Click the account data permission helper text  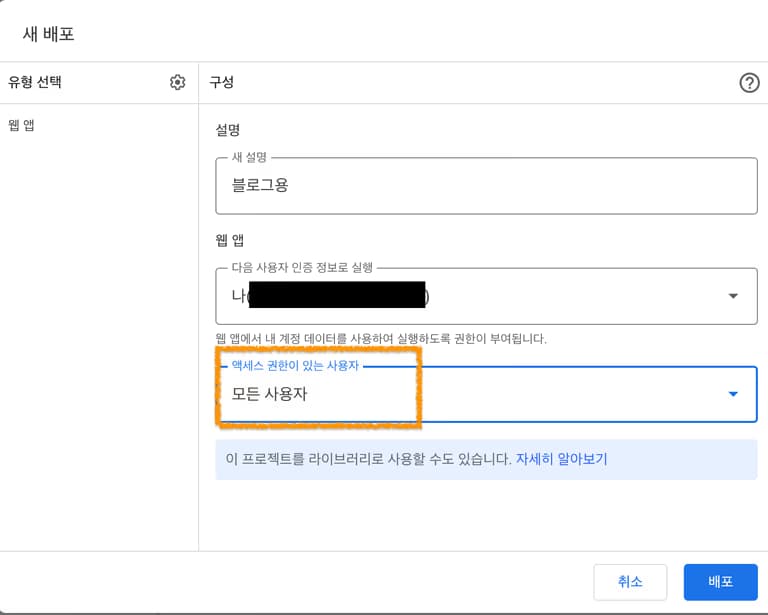[381, 339]
